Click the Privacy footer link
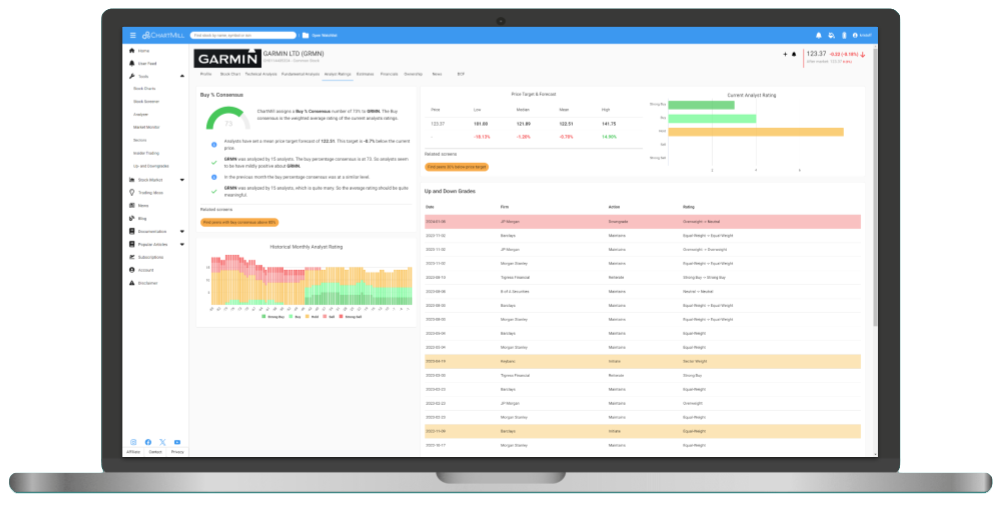Screen dimensions: 1000x514 click(x=177, y=452)
